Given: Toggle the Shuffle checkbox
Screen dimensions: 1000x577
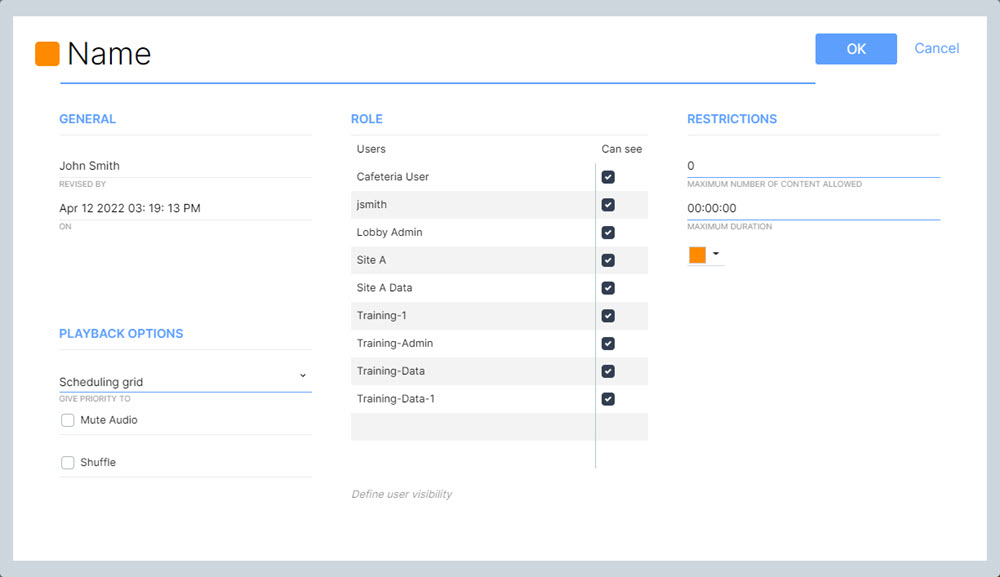Looking at the screenshot, I should coord(68,463).
